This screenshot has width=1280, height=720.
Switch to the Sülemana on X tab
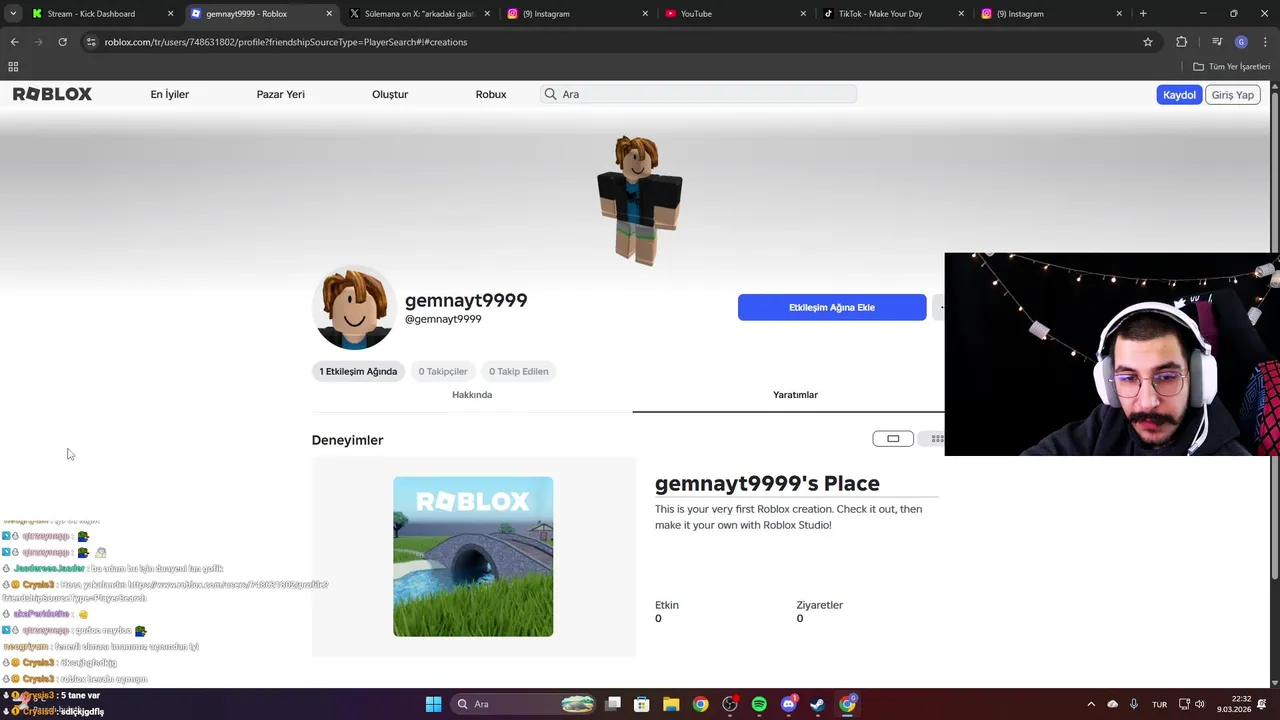coord(419,14)
